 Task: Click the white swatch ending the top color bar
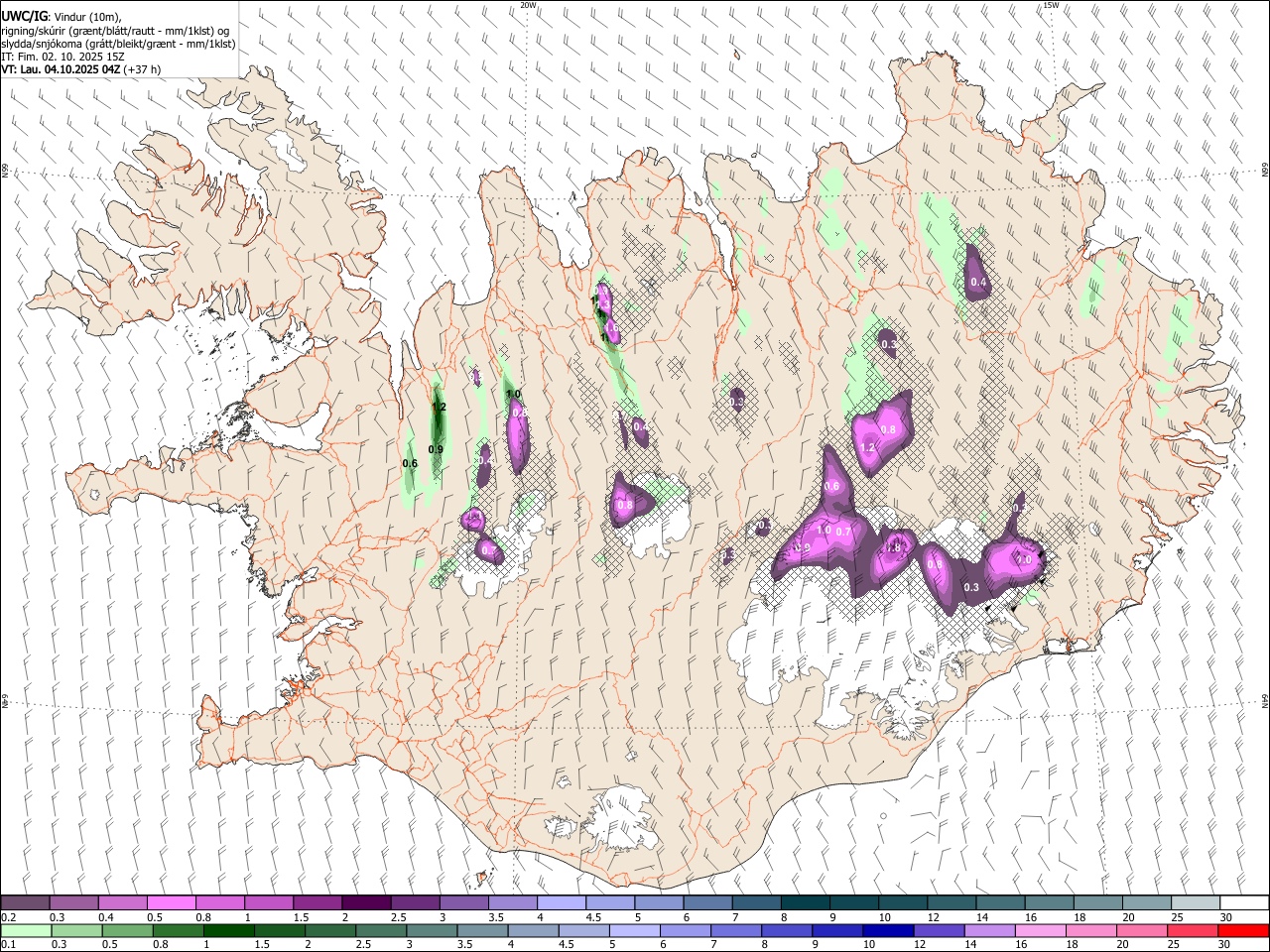click(1244, 903)
